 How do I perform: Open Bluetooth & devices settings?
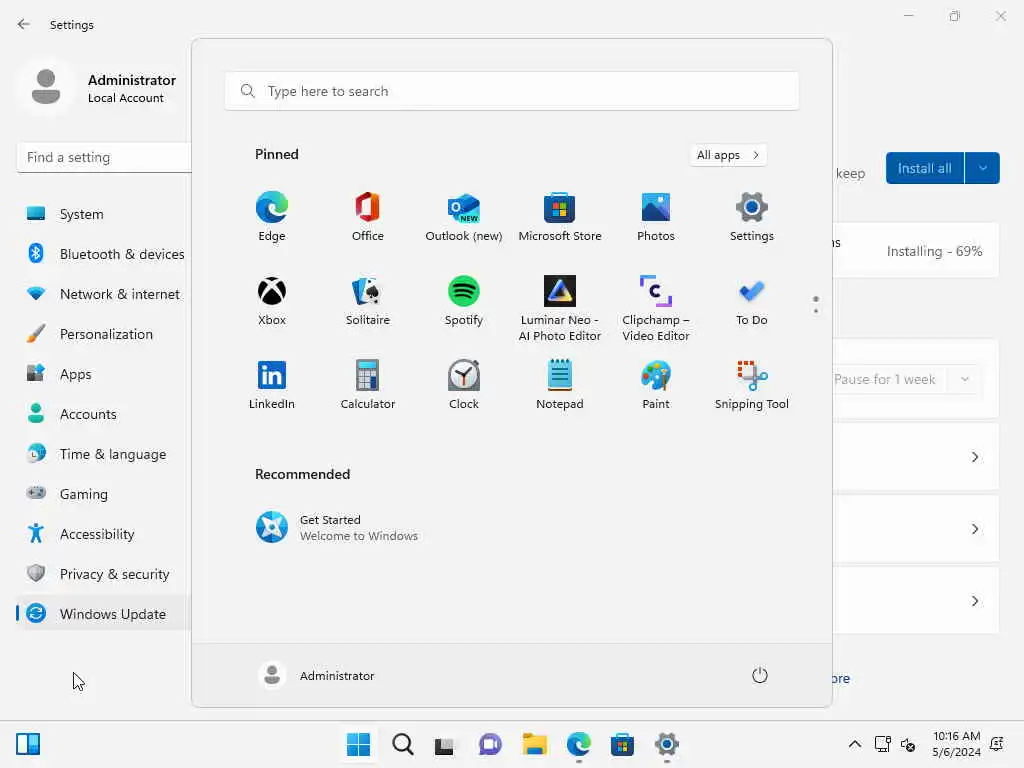pyautogui.click(x=104, y=254)
